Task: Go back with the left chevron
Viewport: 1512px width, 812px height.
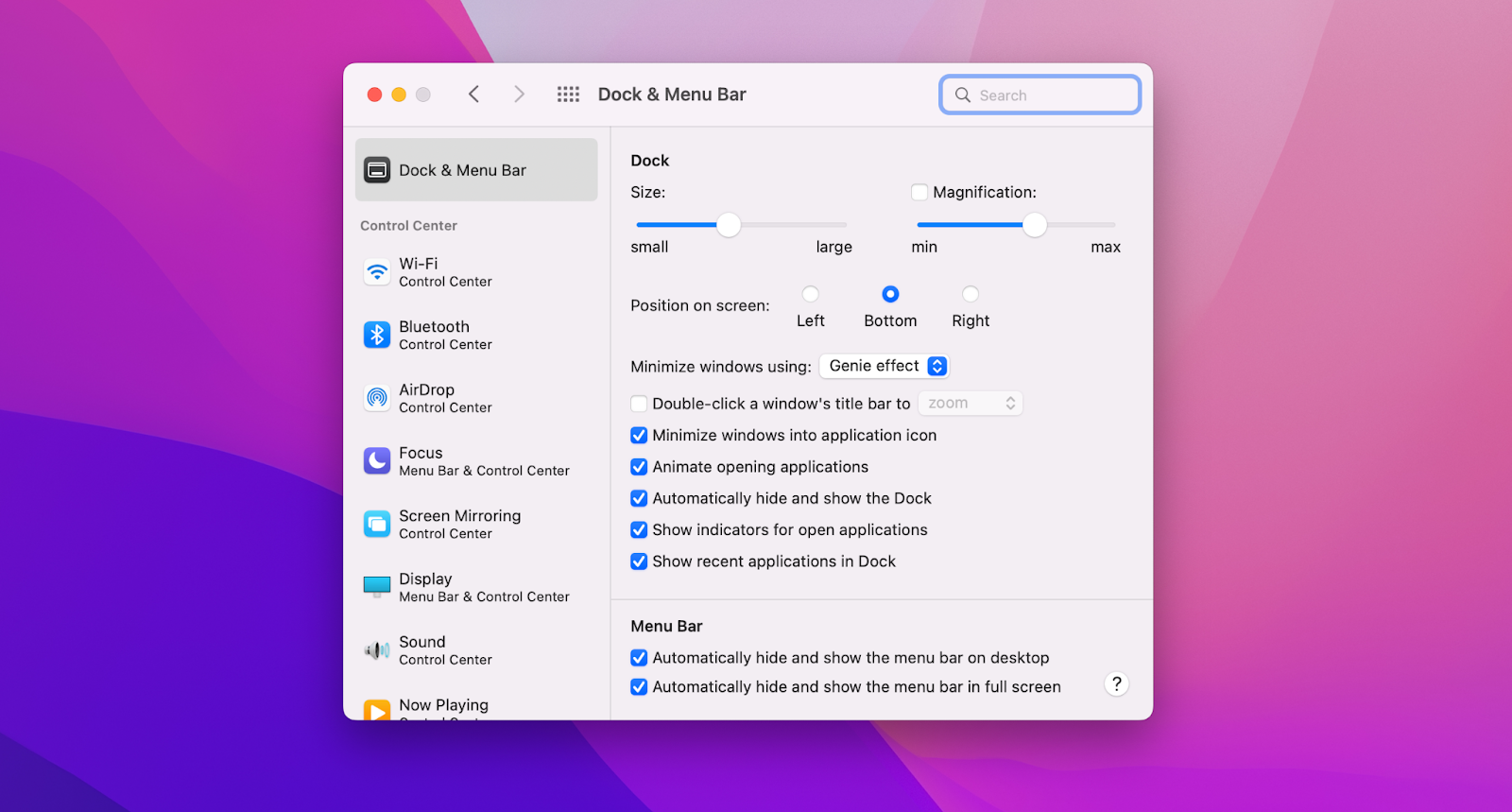Action: point(474,95)
